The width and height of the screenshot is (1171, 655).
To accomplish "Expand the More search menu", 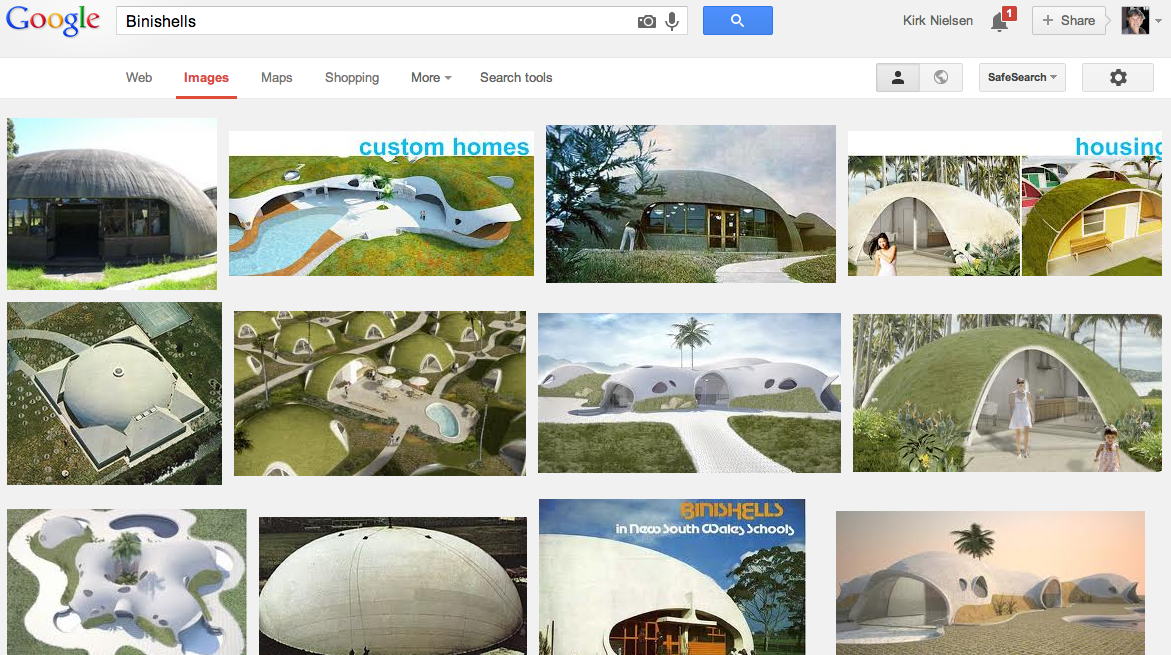I will point(431,78).
